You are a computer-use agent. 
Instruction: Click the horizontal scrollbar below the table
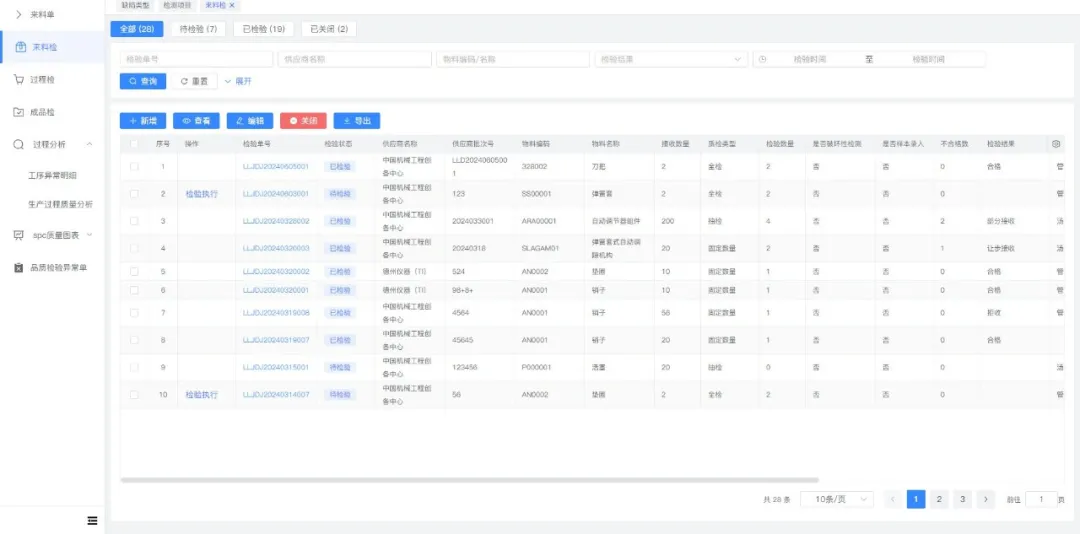pos(470,480)
